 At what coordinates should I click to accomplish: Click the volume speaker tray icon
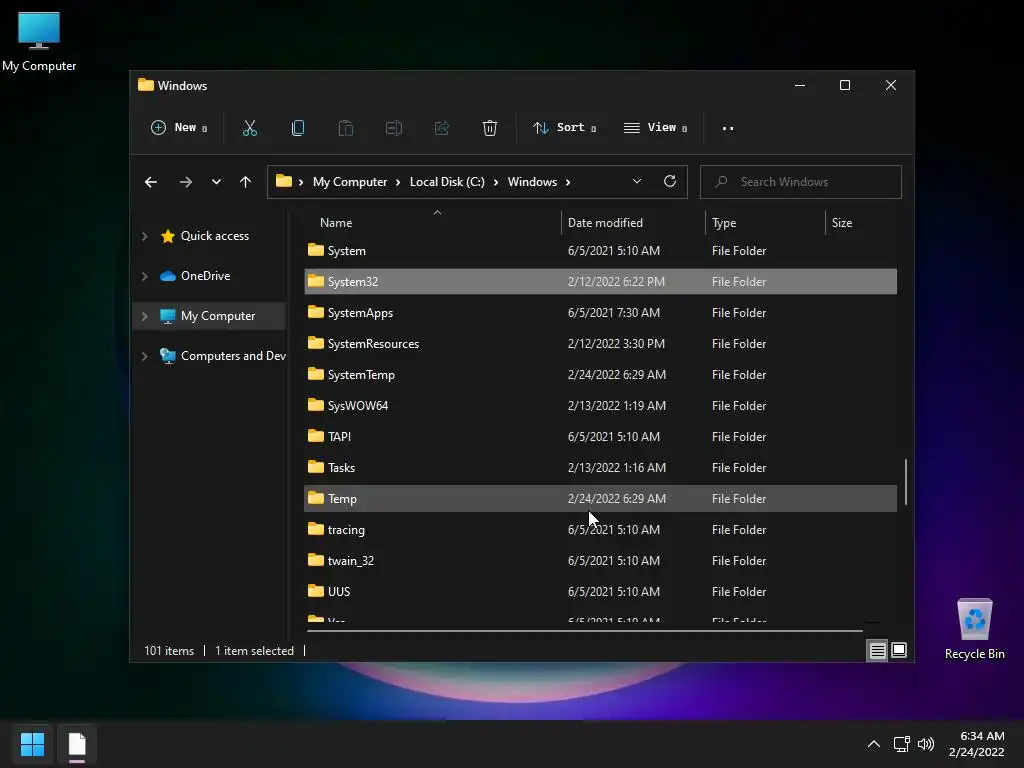pos(926,744)
